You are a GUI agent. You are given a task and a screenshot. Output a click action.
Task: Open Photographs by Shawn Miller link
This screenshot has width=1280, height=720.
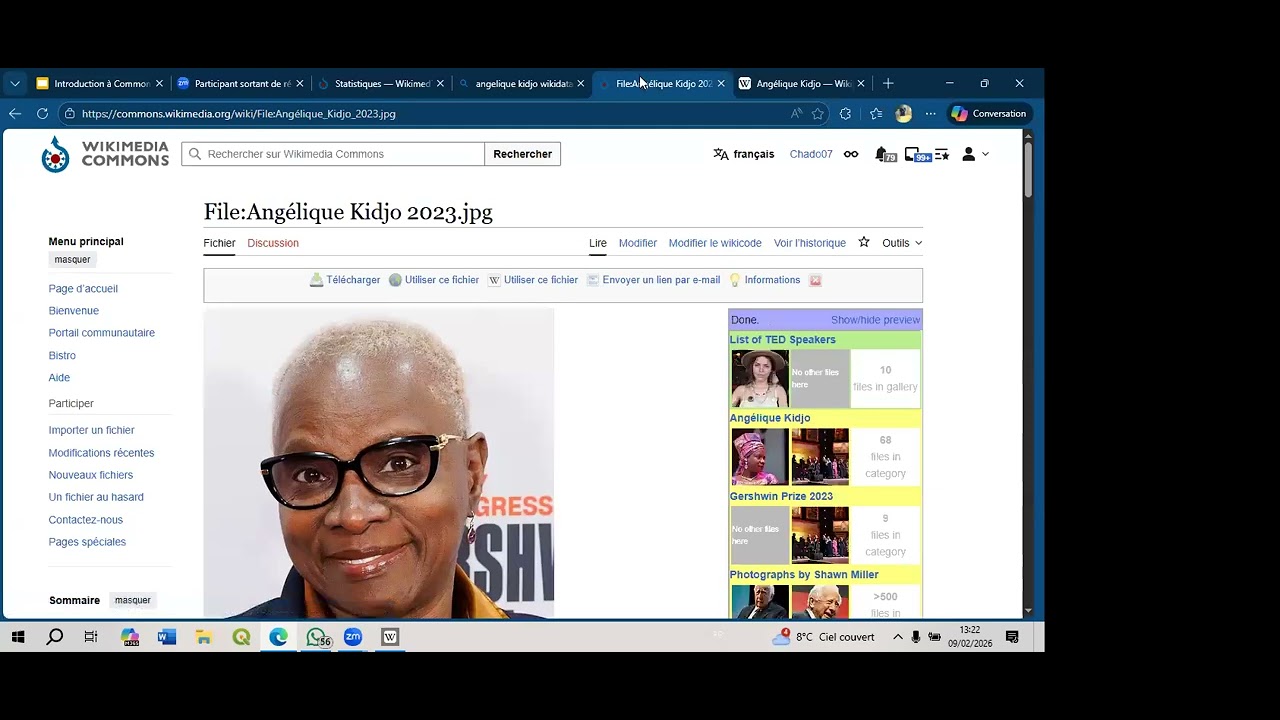coord(804,575)
